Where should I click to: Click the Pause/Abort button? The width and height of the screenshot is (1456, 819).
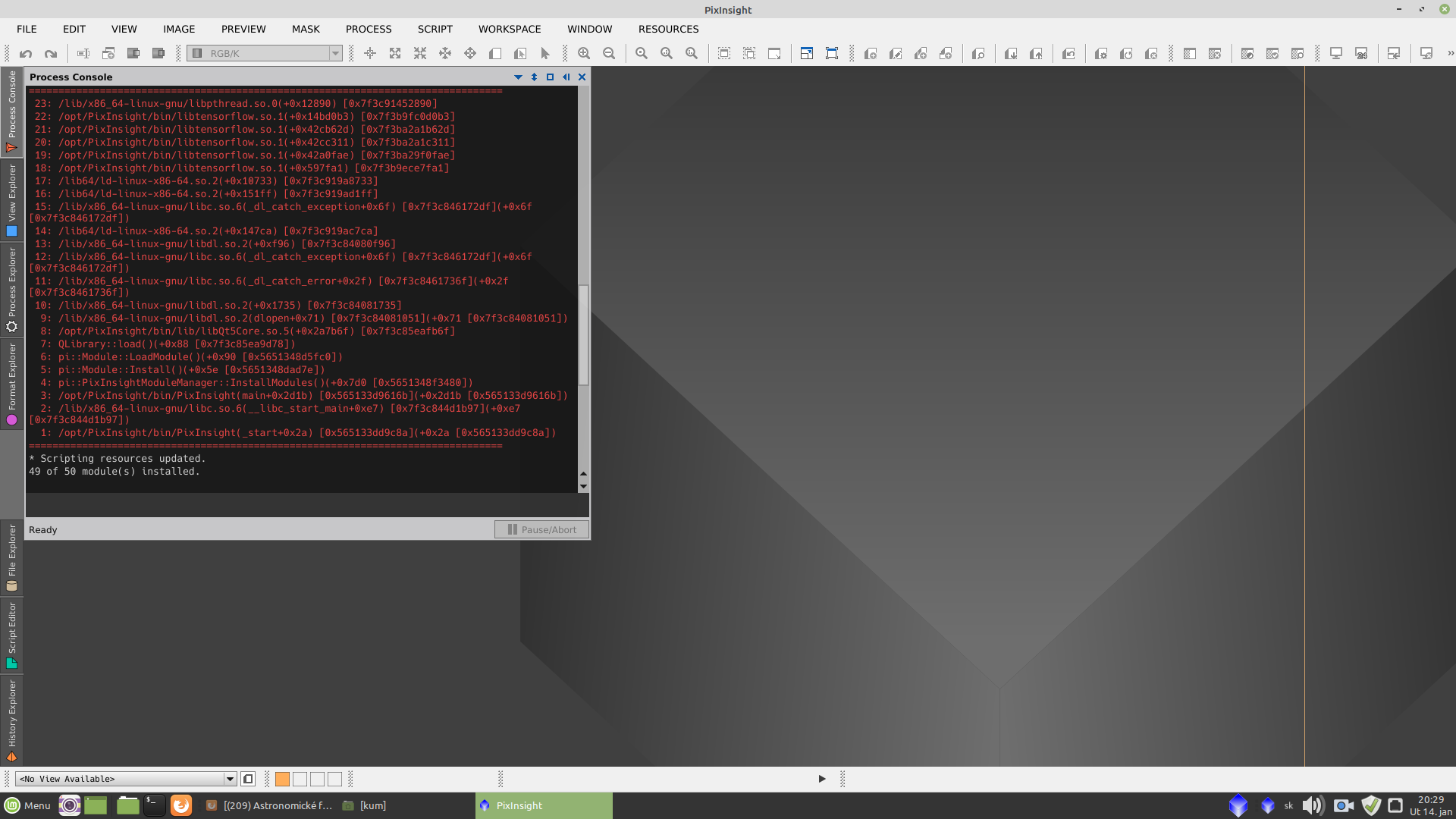(x=541, y=529)
